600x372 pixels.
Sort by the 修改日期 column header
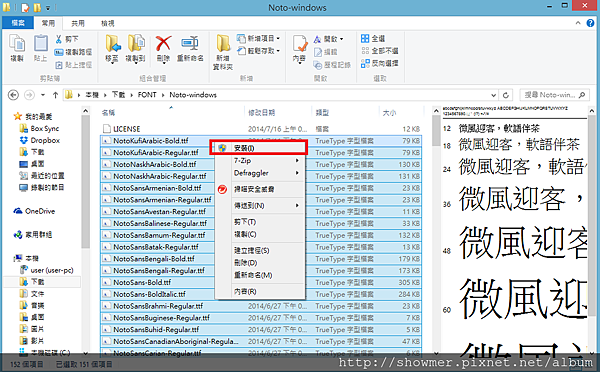pyautogui.click(x=278, y=113)
